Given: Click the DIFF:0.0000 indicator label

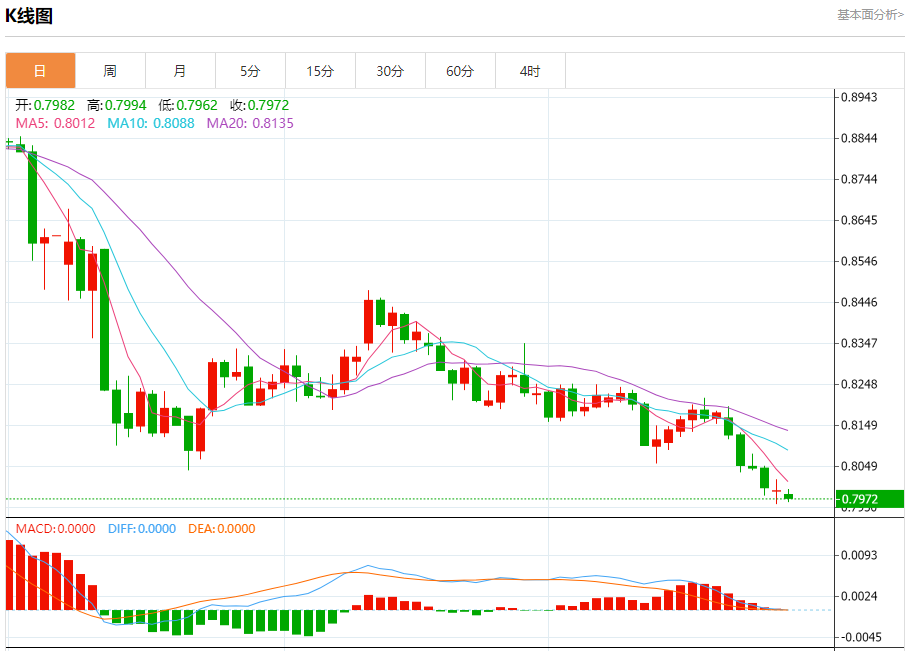Looking at the screenshot, I should tap(142, 529).
